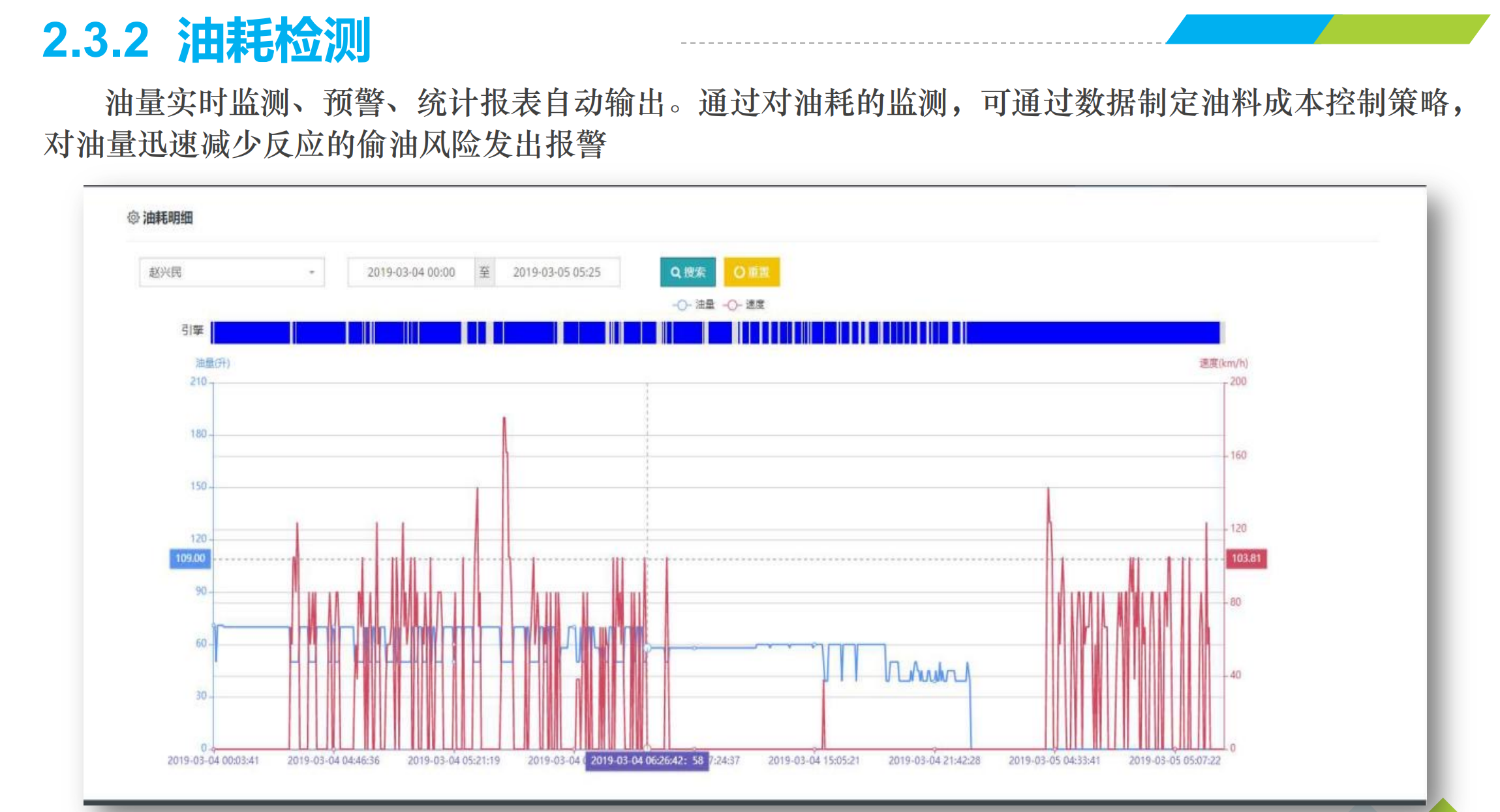Toggle the 油量 series legend label
This screenshot has height=812, width=1500.
coord(704,305)
